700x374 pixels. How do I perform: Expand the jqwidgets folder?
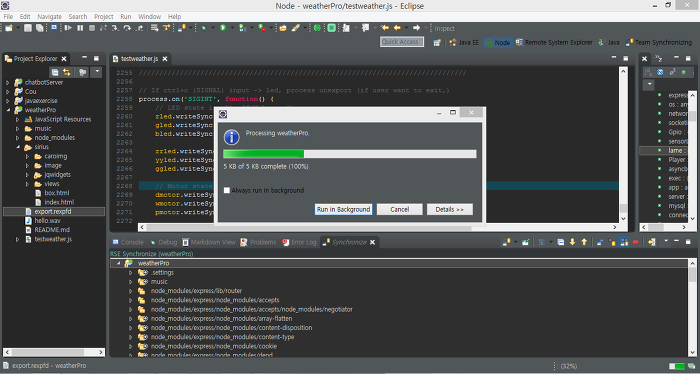click(27, 175)
